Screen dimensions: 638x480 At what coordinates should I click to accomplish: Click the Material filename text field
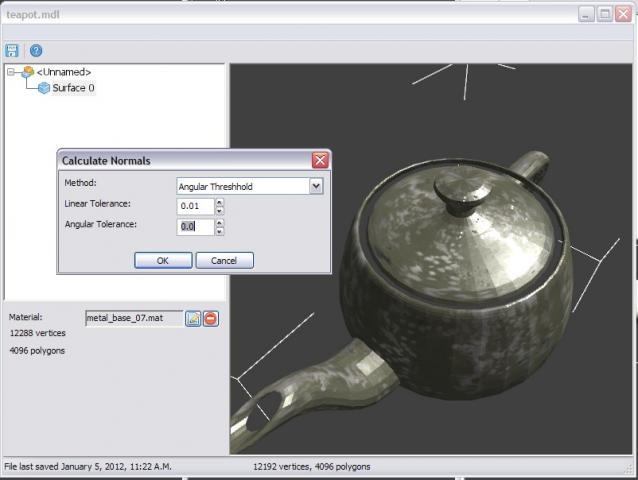tap(134, 318)
